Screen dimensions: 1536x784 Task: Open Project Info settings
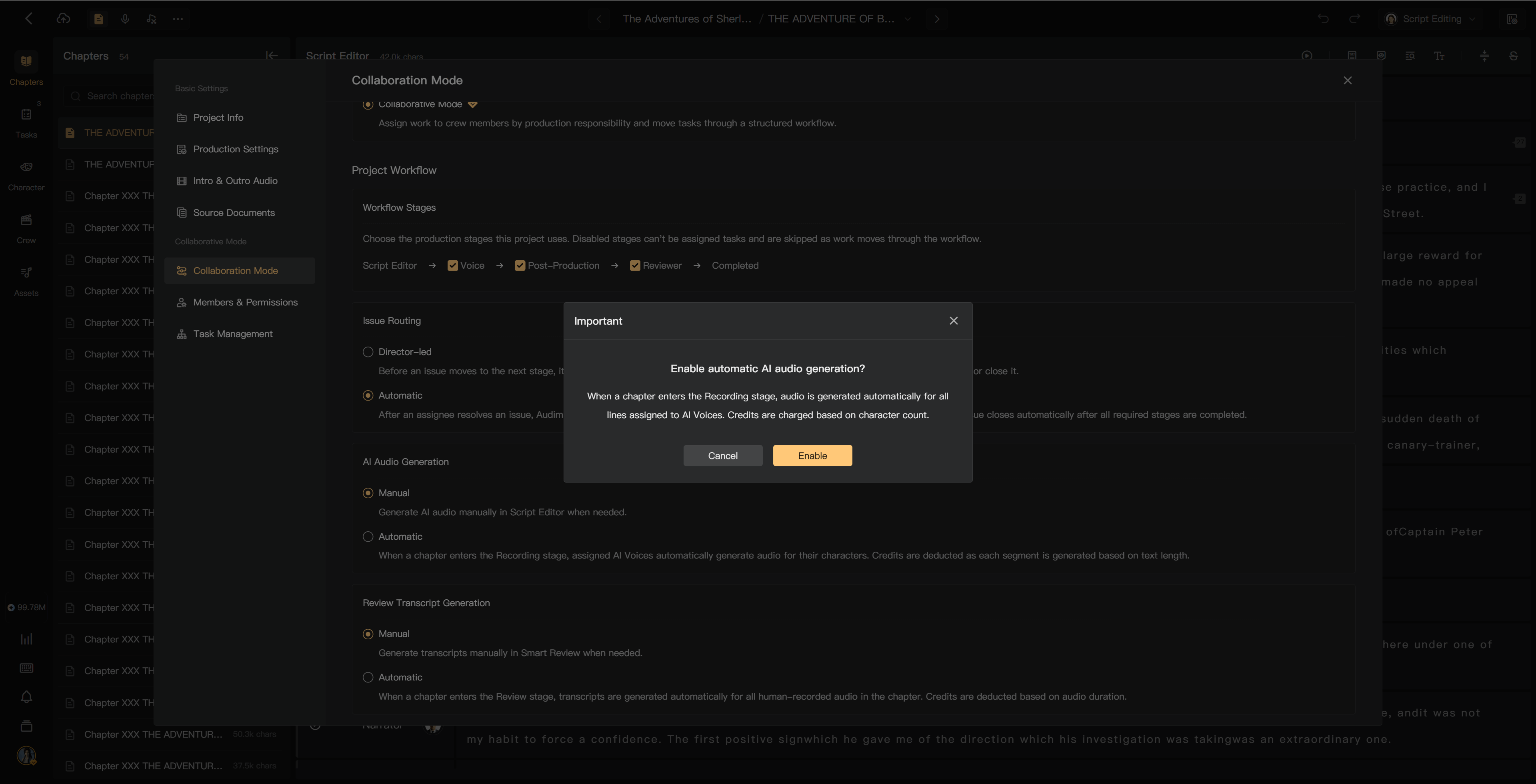click(x=239, y=118)
